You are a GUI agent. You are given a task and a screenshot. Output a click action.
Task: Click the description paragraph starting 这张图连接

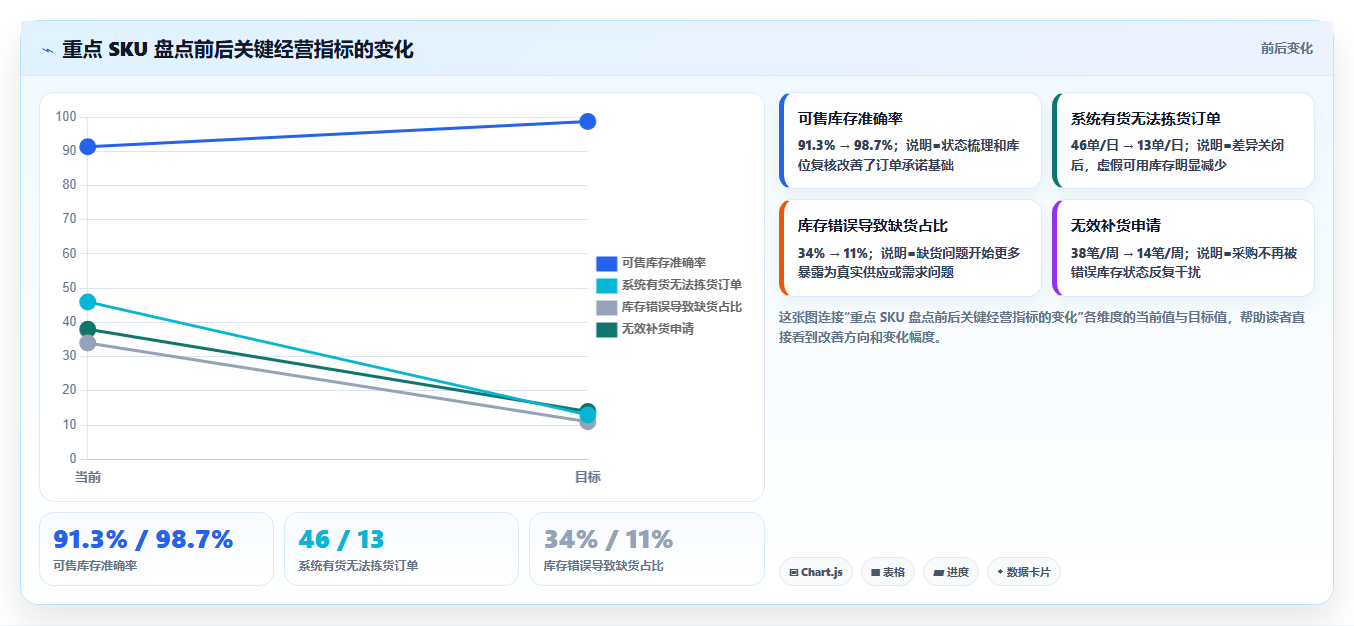point(1042,327)
